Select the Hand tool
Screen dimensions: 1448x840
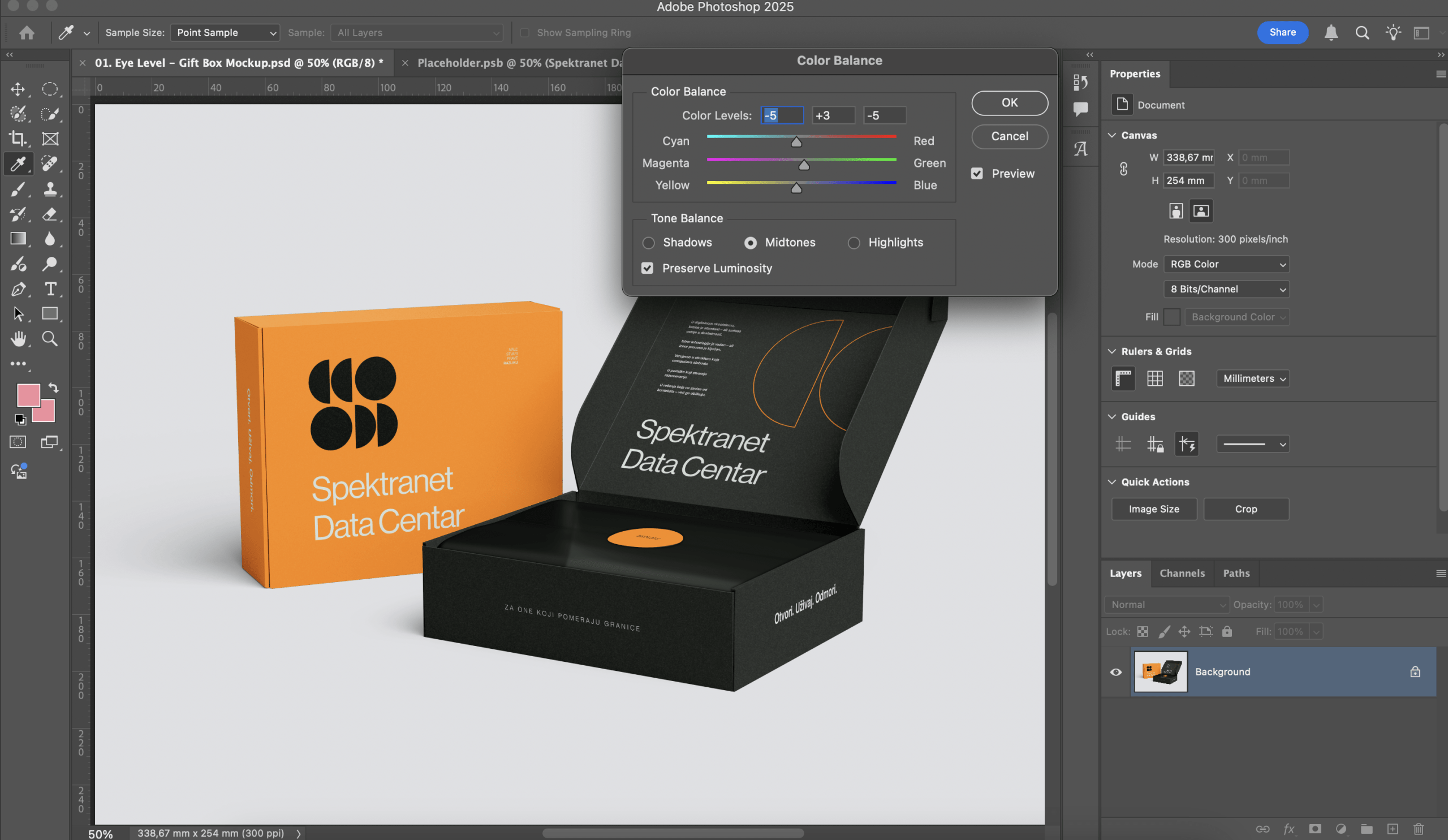[18, 338]
